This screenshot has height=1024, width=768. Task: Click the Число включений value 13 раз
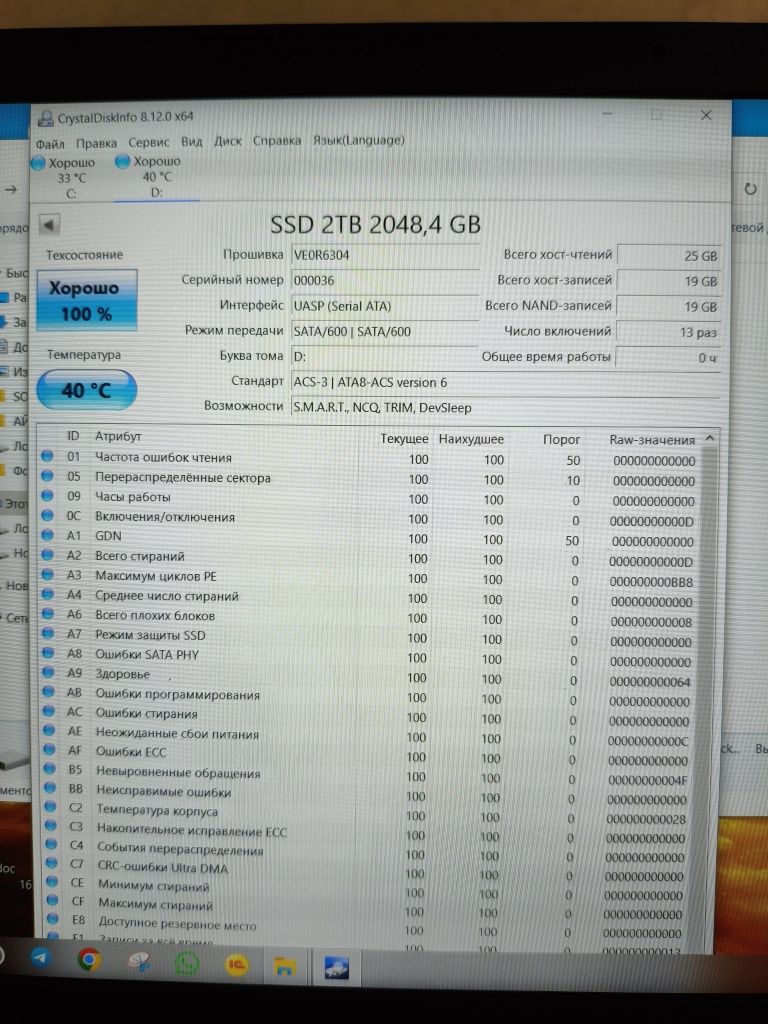coord(668,332)
